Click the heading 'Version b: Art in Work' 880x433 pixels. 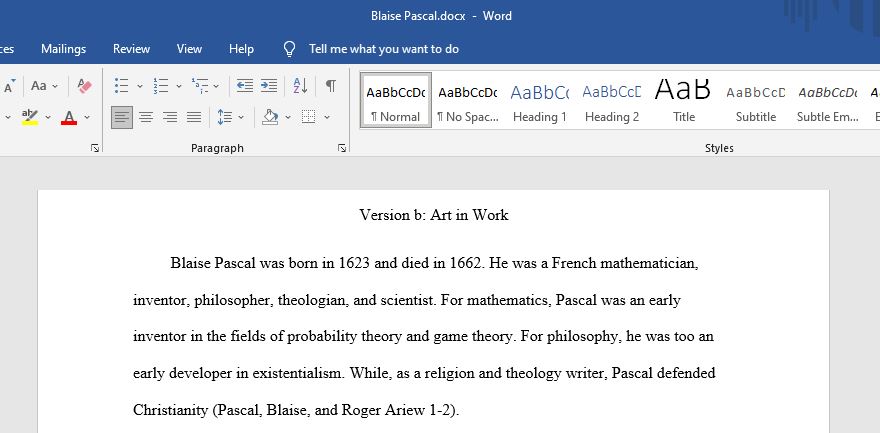(x=434, y=215)
